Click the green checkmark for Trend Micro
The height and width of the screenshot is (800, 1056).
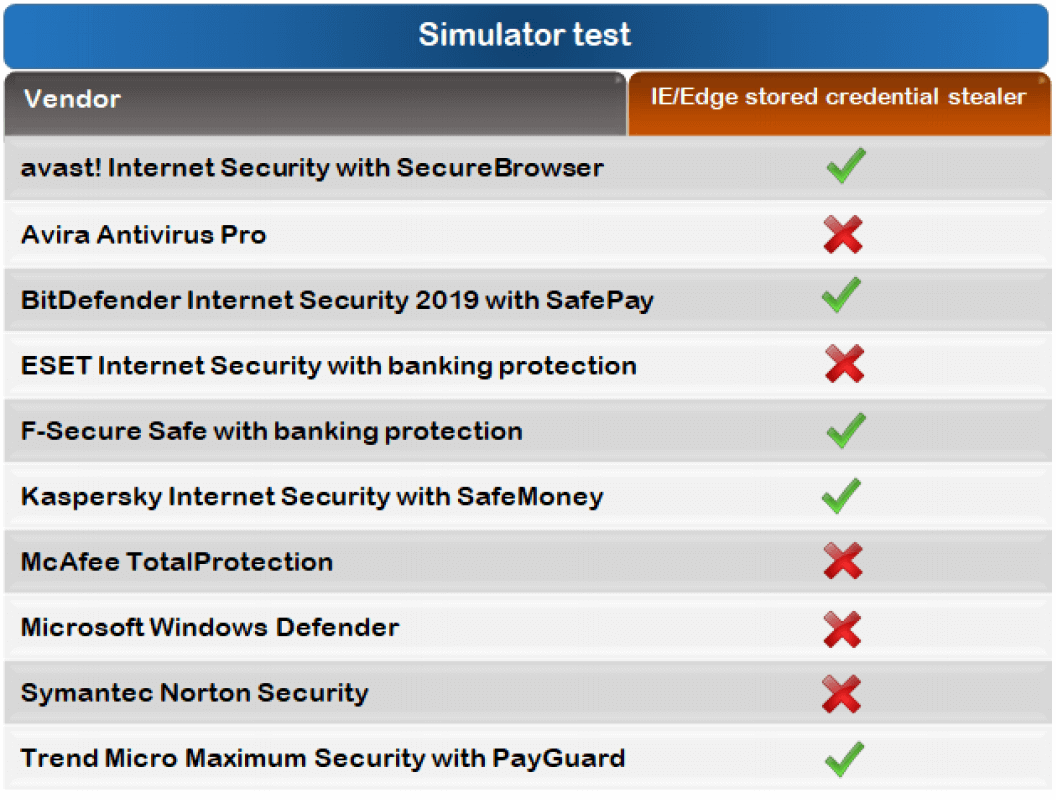point(844,758)
